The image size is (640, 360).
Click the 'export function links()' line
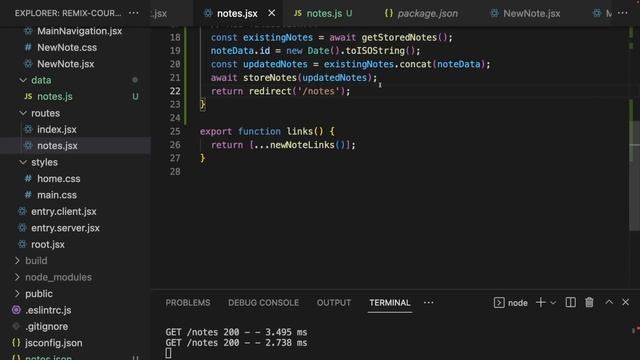267,131
